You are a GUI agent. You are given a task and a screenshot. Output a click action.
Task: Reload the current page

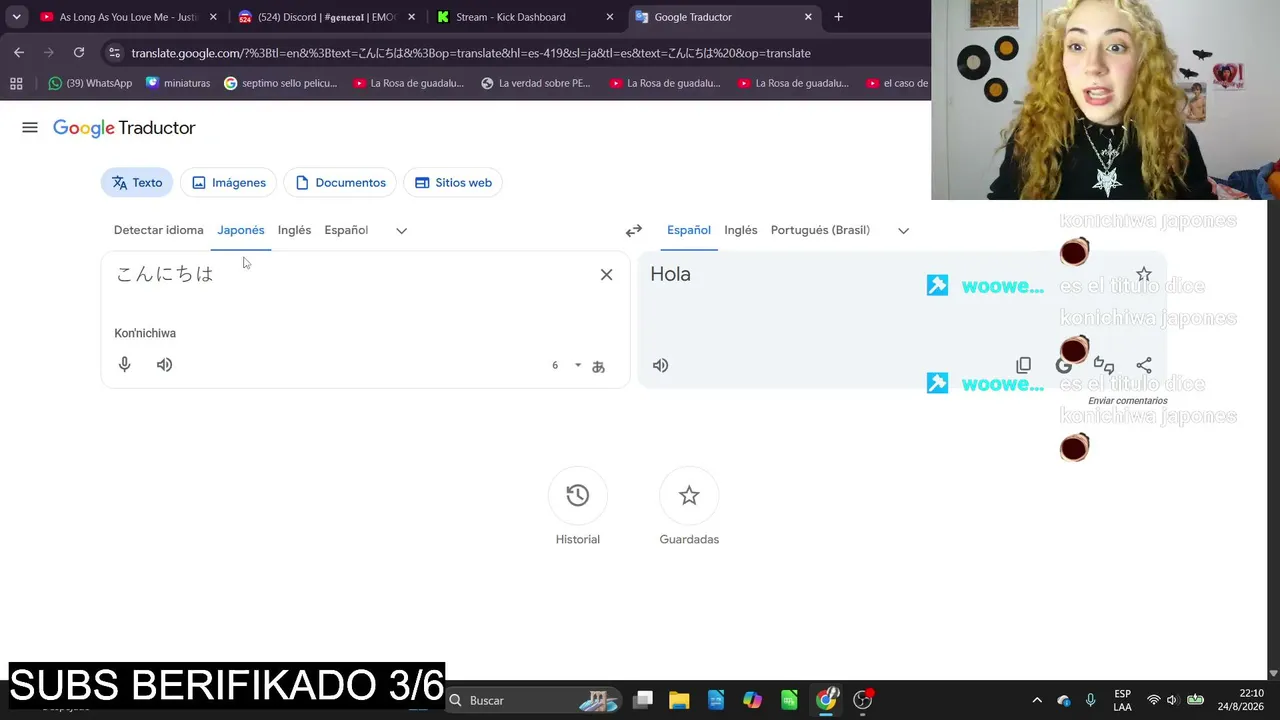point(79,53)
